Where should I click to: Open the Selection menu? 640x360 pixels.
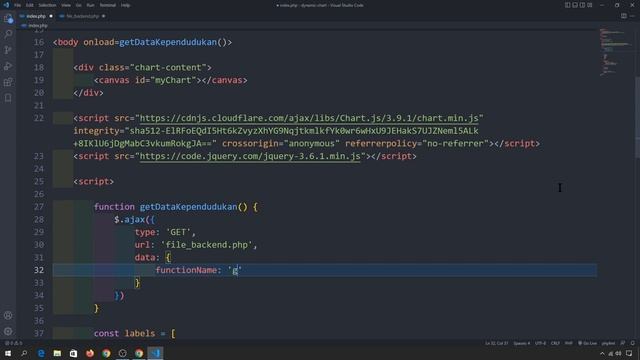(x=47, y=5)
